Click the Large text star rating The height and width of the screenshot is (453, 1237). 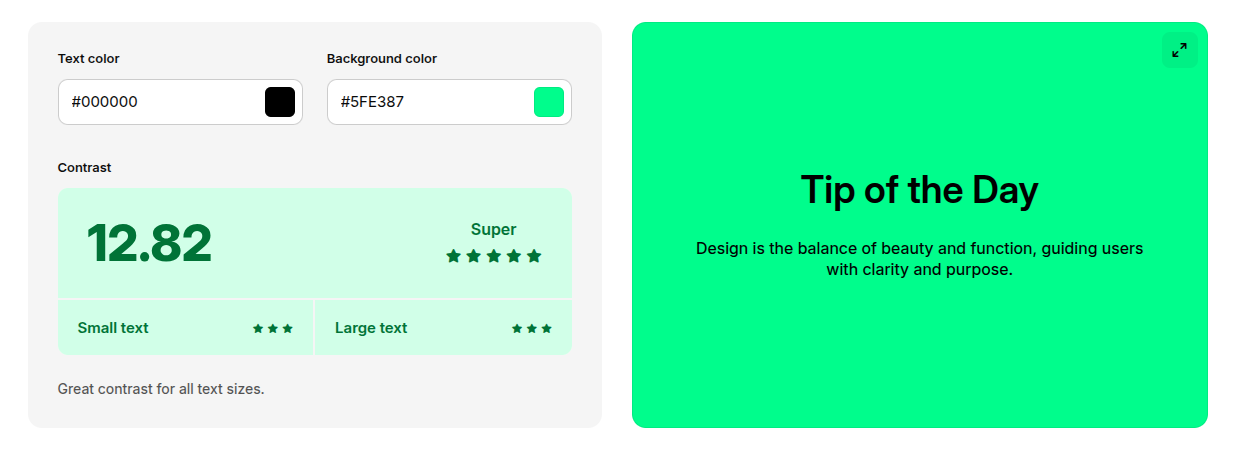pos(532,328)
